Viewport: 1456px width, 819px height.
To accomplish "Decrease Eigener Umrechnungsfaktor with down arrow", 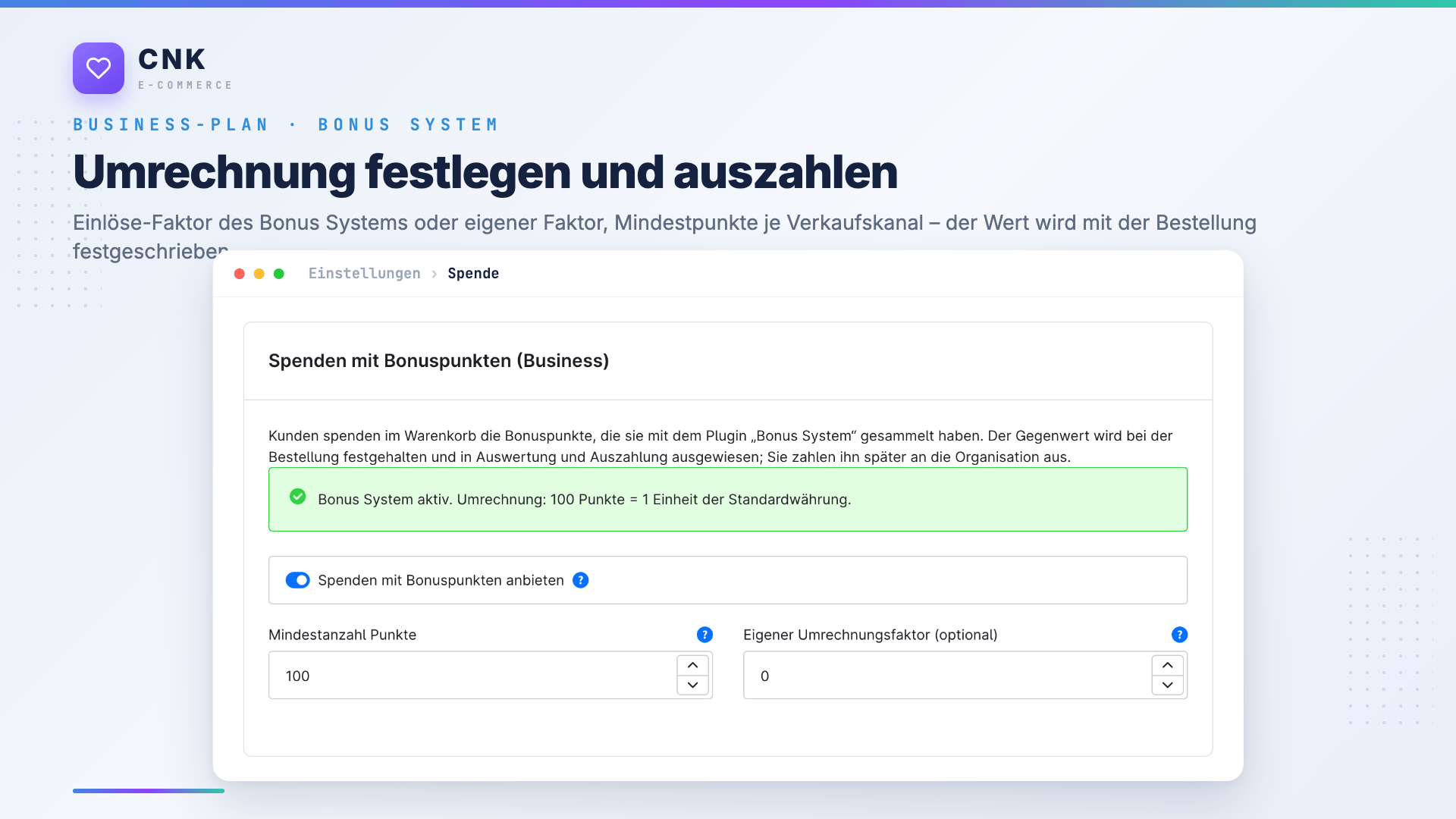I will (1167, 685).
